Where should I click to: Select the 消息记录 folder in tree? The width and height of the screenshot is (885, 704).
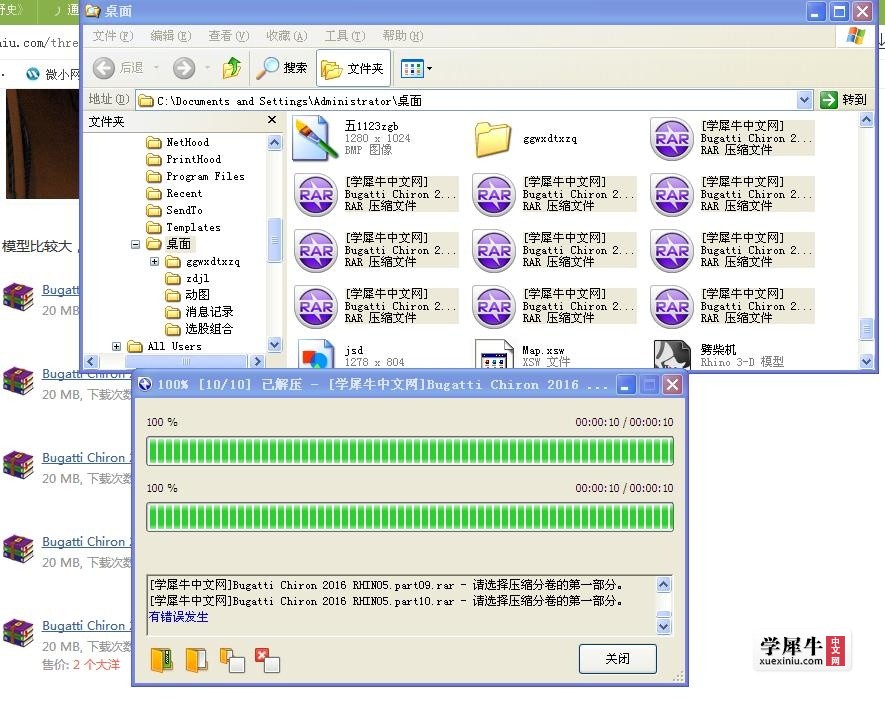(x=199, y=312)
